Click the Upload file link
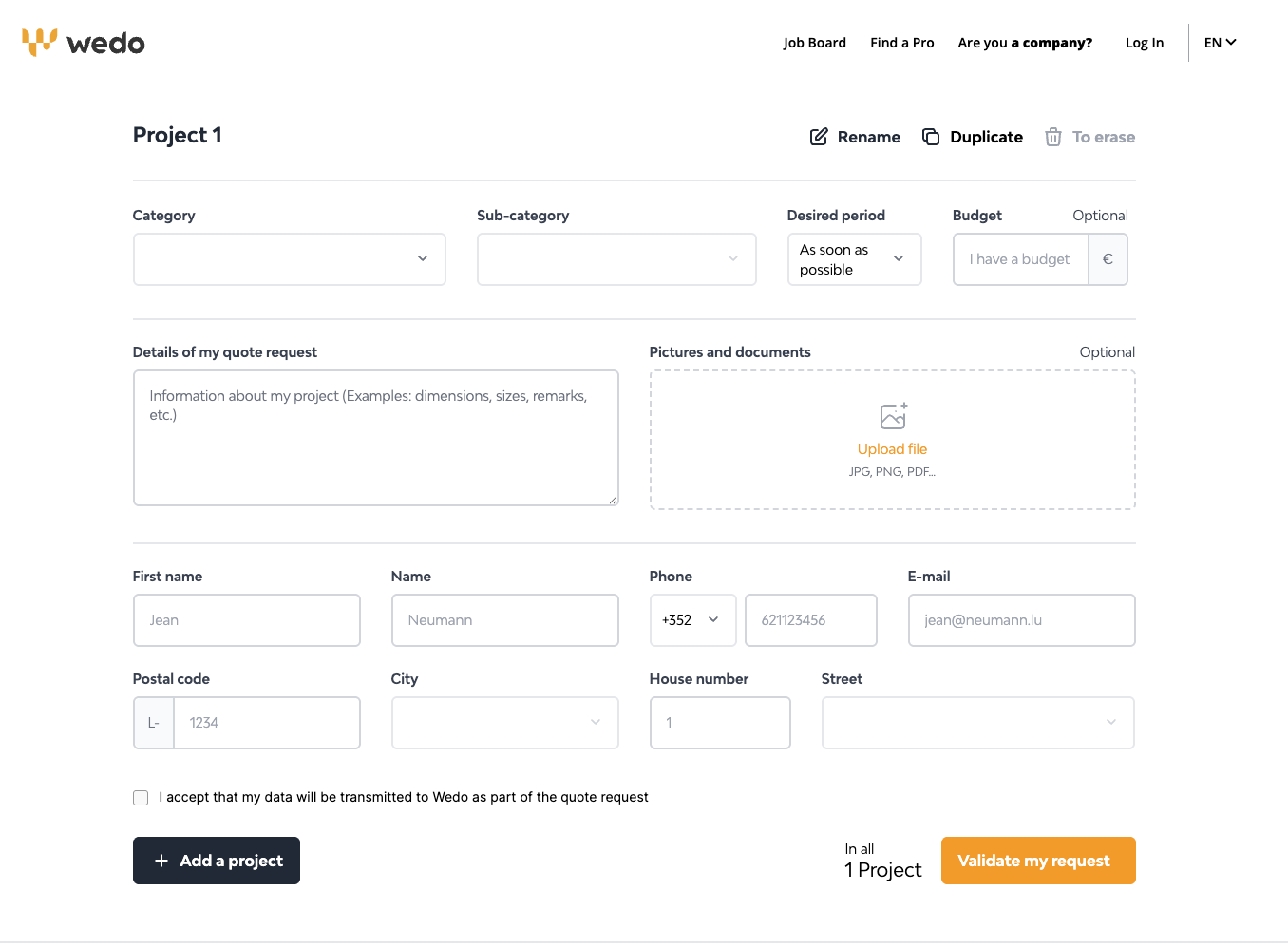Screen dimensions: 1288x947 pos(892,449)
